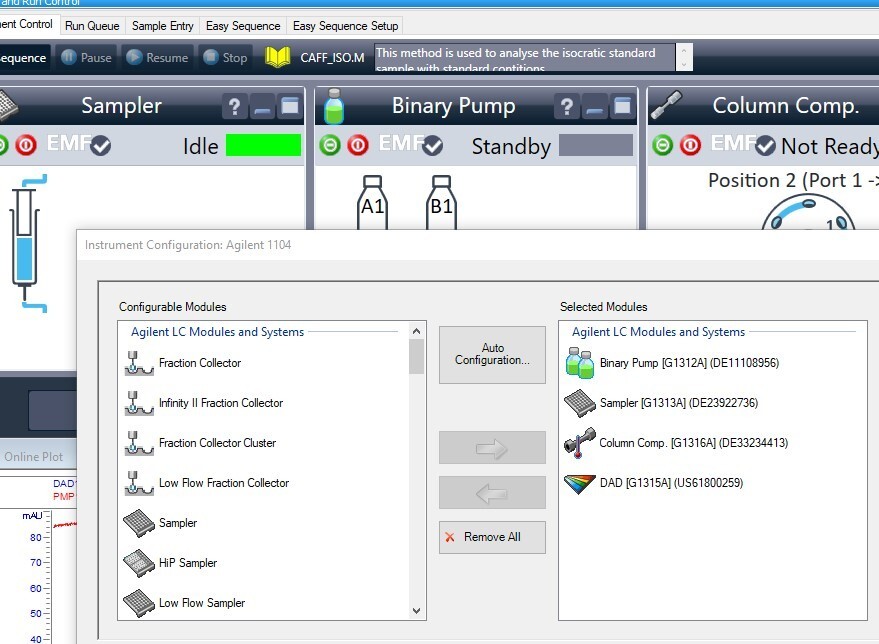
Task: Minimize the Sampler module panel
Action: (x=262, y=106)
